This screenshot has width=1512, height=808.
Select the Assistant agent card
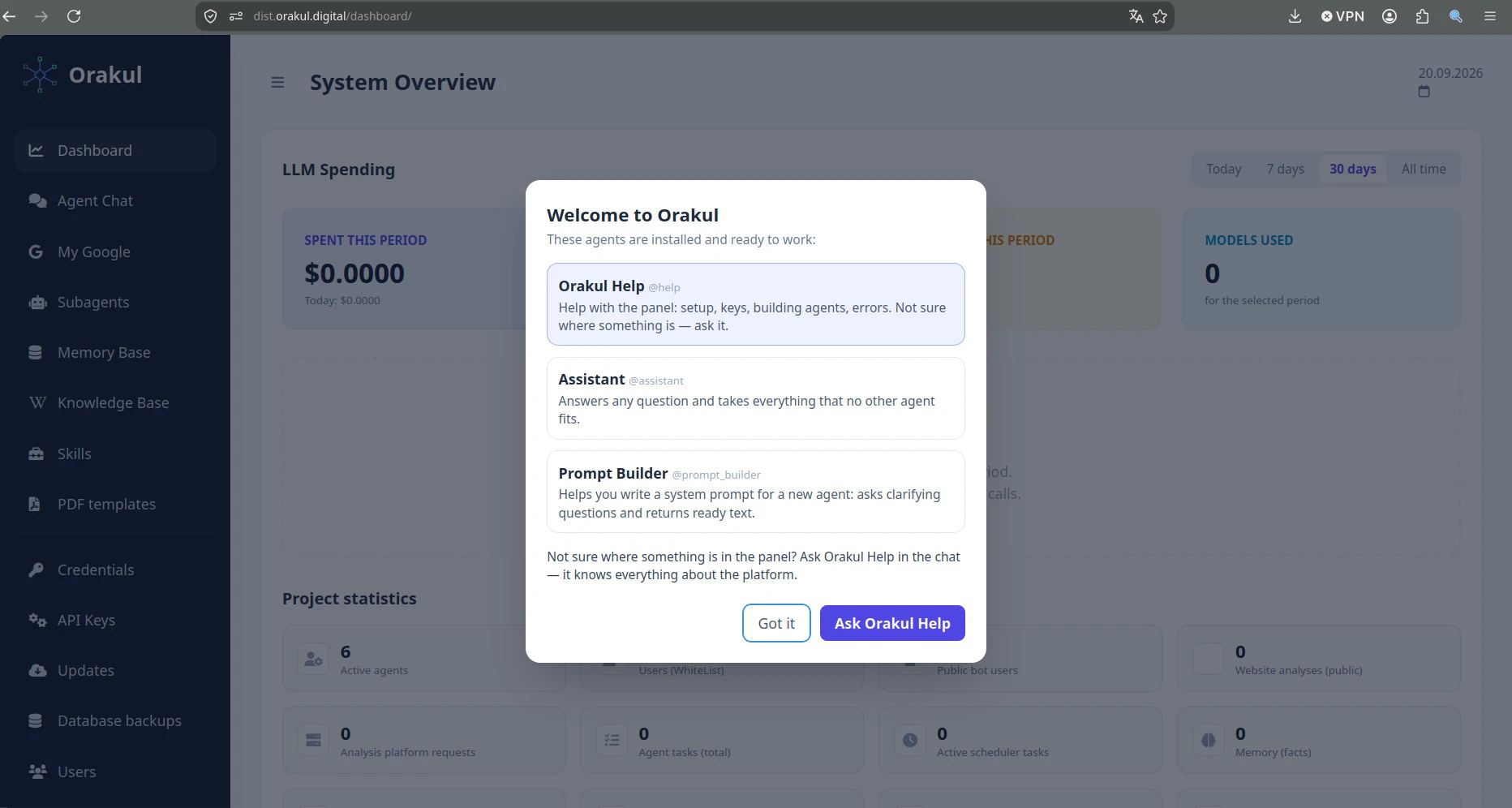[x=756, y=398]
